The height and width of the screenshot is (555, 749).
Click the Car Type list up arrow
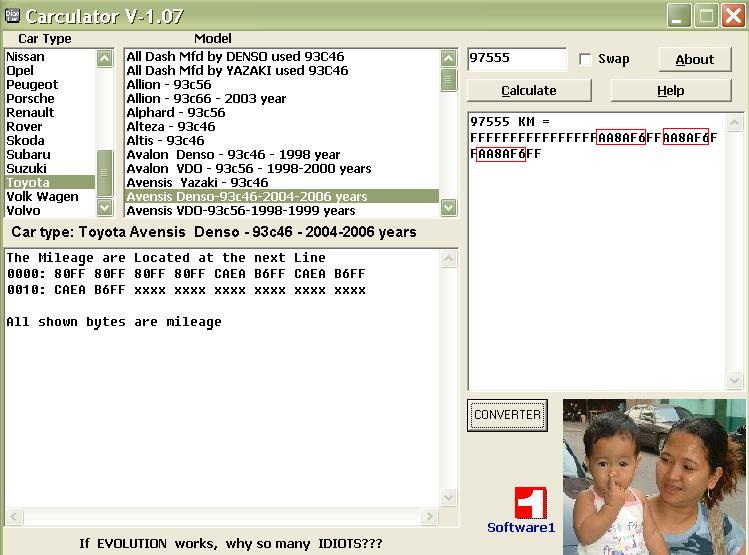pos(105,59)
